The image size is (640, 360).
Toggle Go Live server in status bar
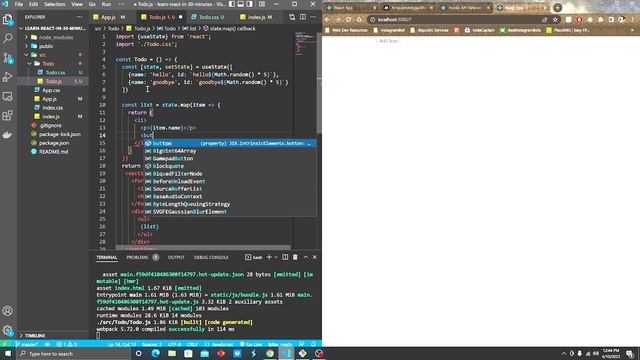click(251, 344)
